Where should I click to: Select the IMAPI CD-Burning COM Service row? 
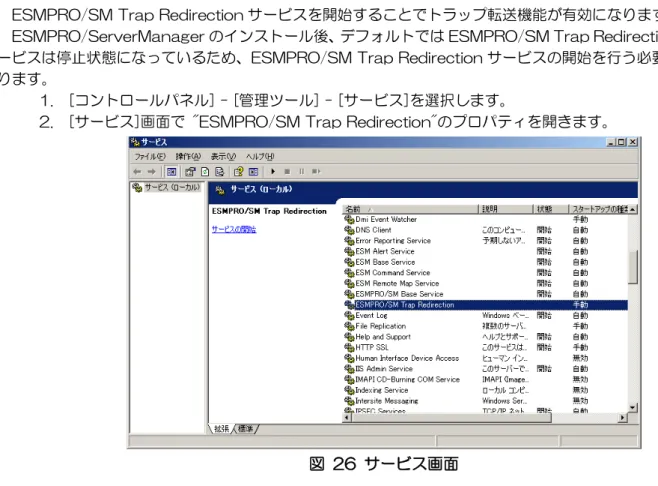pyautogui.click(x=486, y=380)
